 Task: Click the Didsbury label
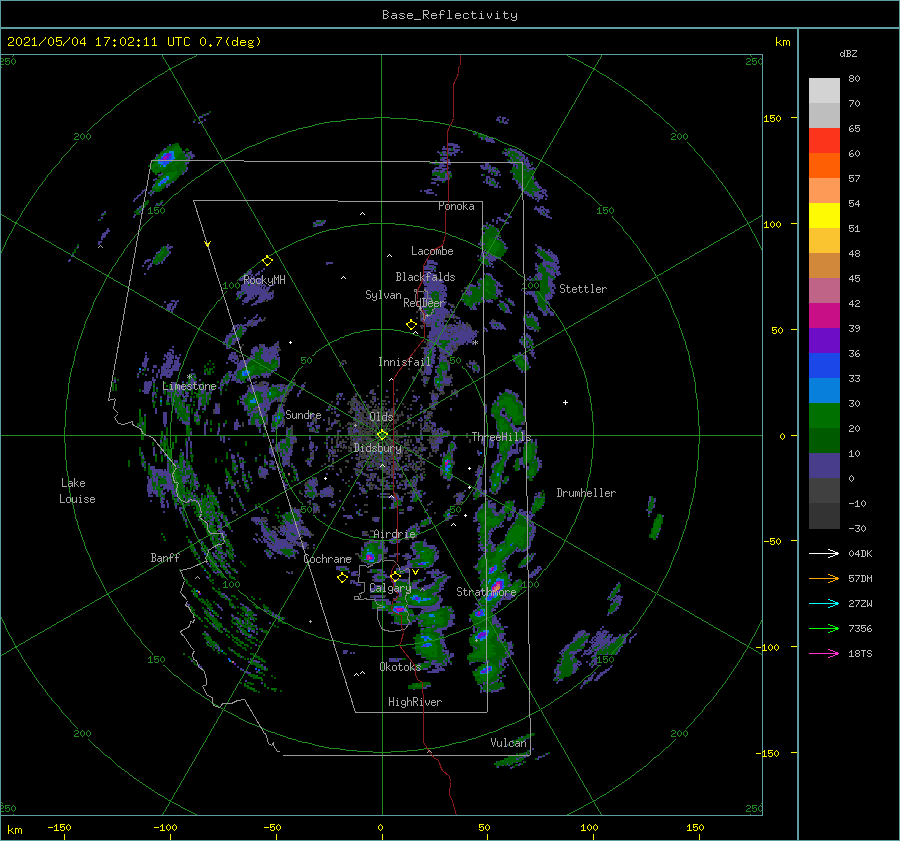click(378, 448)
